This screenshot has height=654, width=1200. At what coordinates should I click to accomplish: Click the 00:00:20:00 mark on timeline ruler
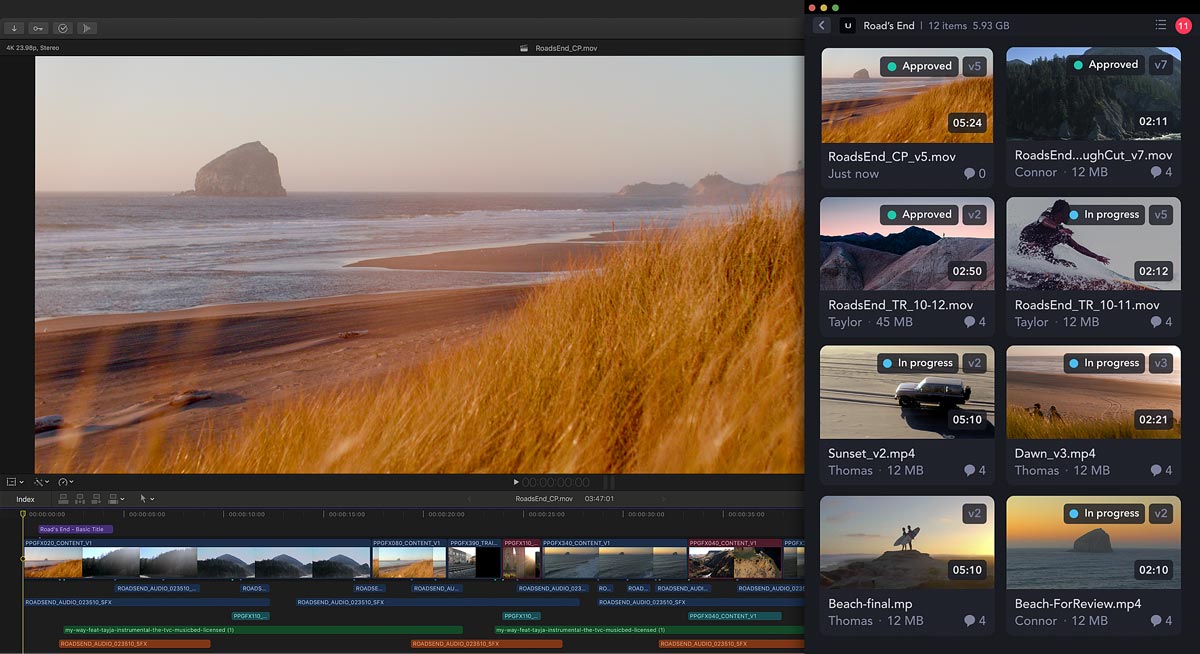click(x=447, y=514)
